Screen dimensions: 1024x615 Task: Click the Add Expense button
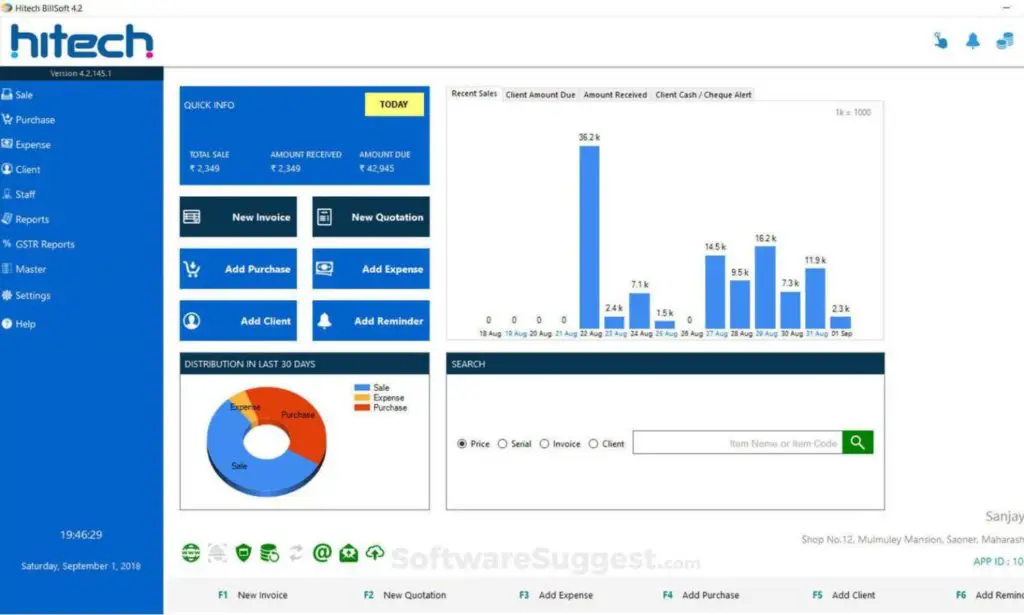pyautogui.click(x=371, y=268)
